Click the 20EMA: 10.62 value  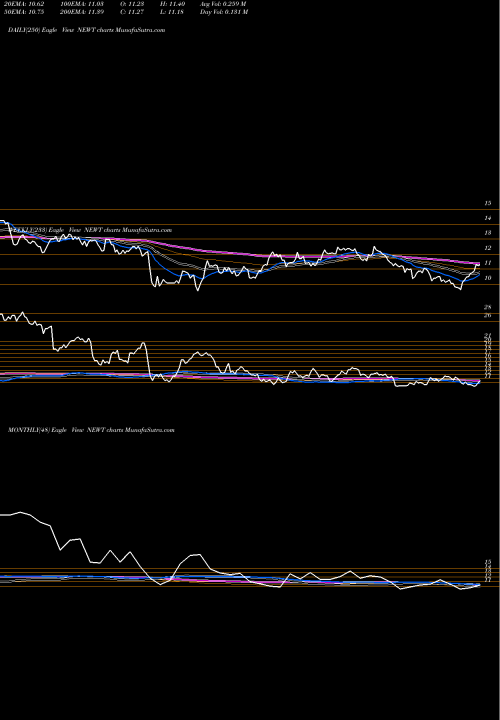(x=24, y=4)
